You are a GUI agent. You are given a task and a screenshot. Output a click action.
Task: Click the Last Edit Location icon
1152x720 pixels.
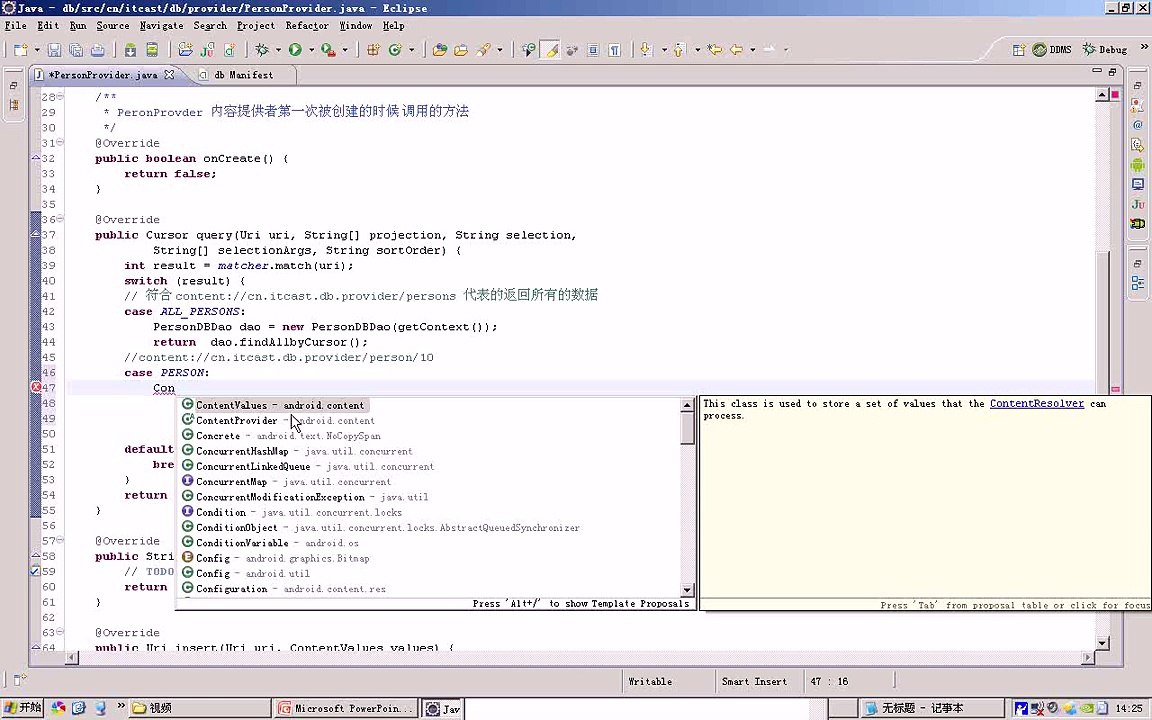[x=714, y=50]
